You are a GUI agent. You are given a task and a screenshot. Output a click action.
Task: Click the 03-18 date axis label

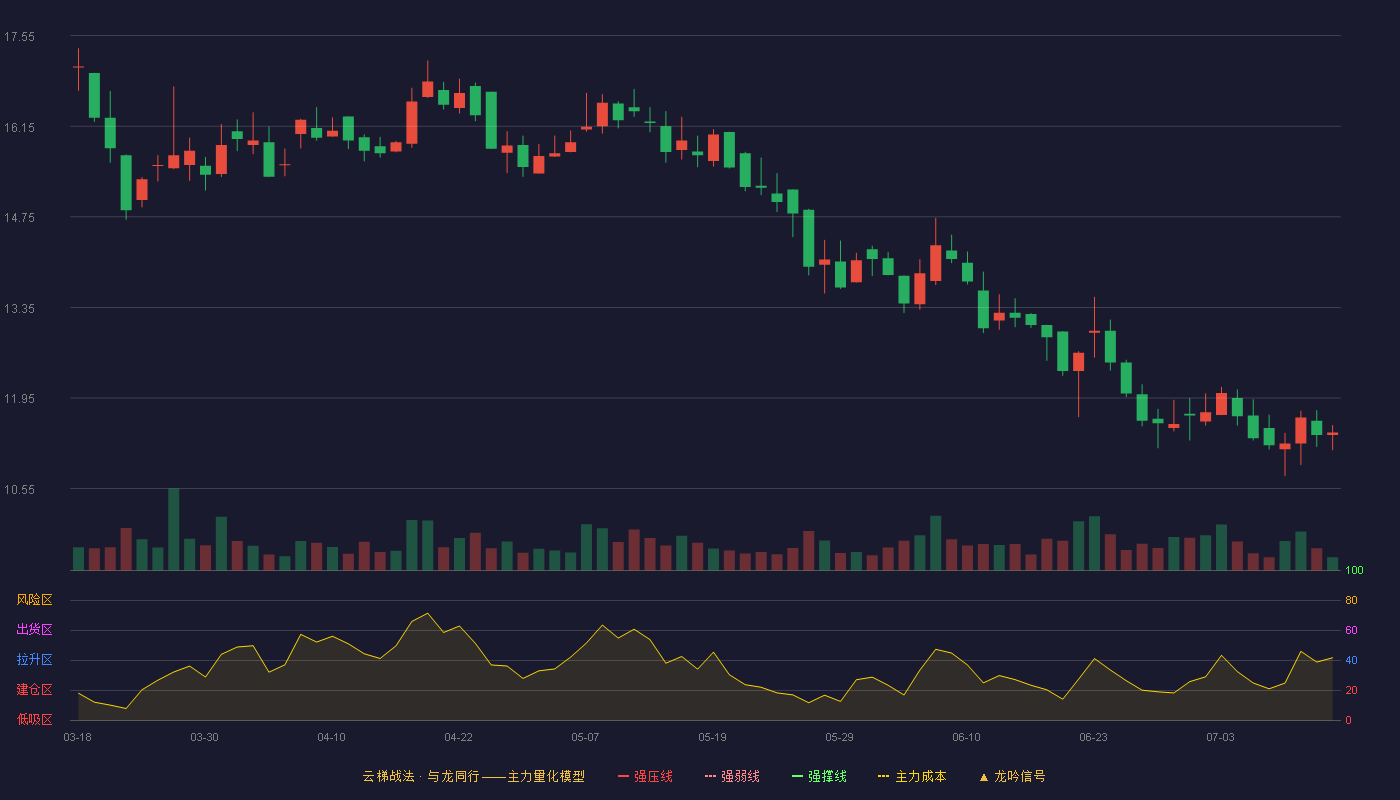(77, 737)
